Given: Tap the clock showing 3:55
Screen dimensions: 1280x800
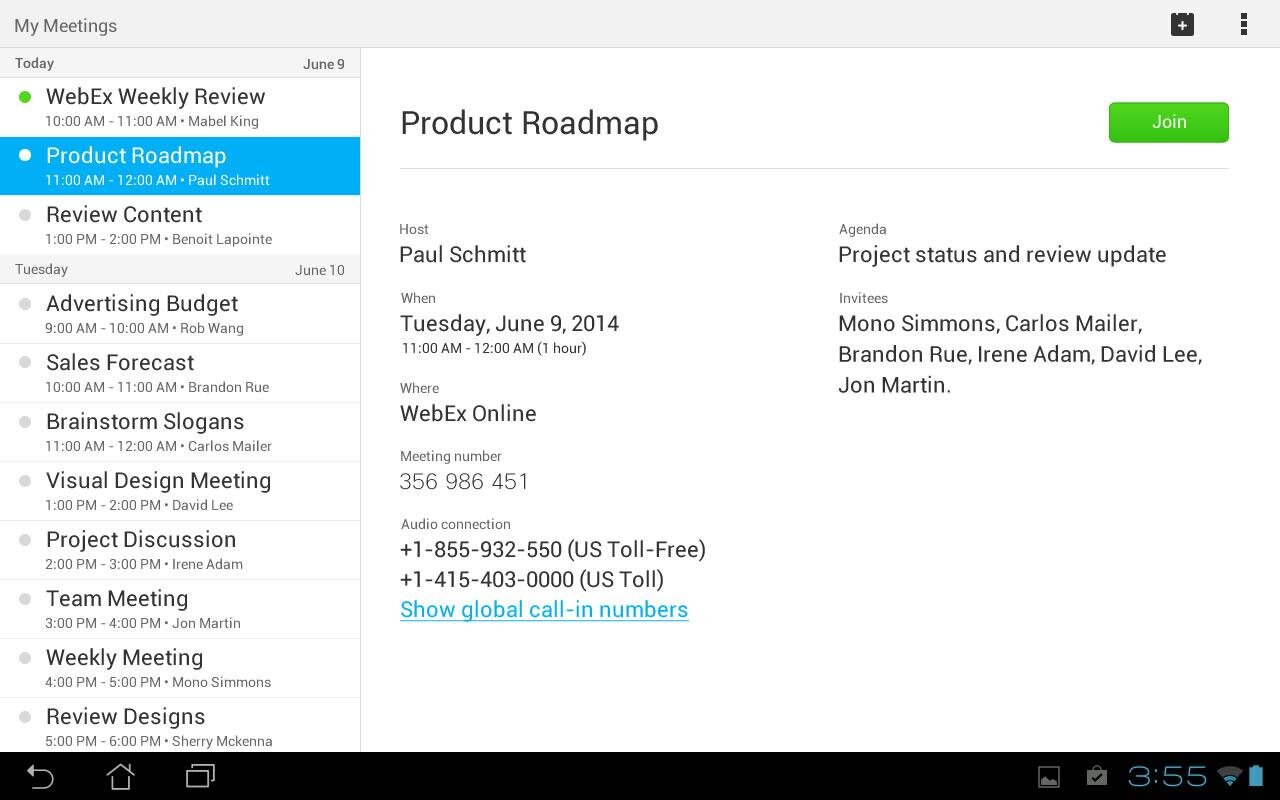Looking at the screenshot, I should [x=1167, y=777].
